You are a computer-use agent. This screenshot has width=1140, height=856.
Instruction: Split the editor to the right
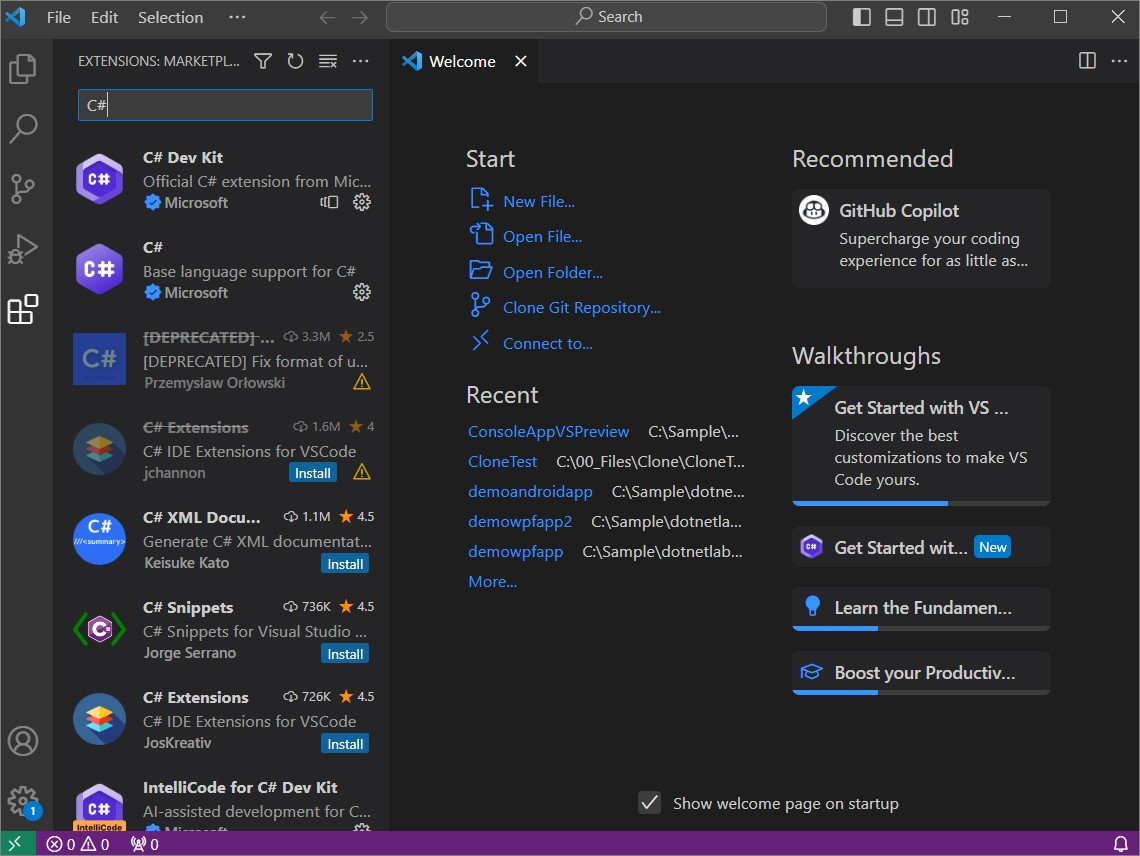tap(1087, 60)
